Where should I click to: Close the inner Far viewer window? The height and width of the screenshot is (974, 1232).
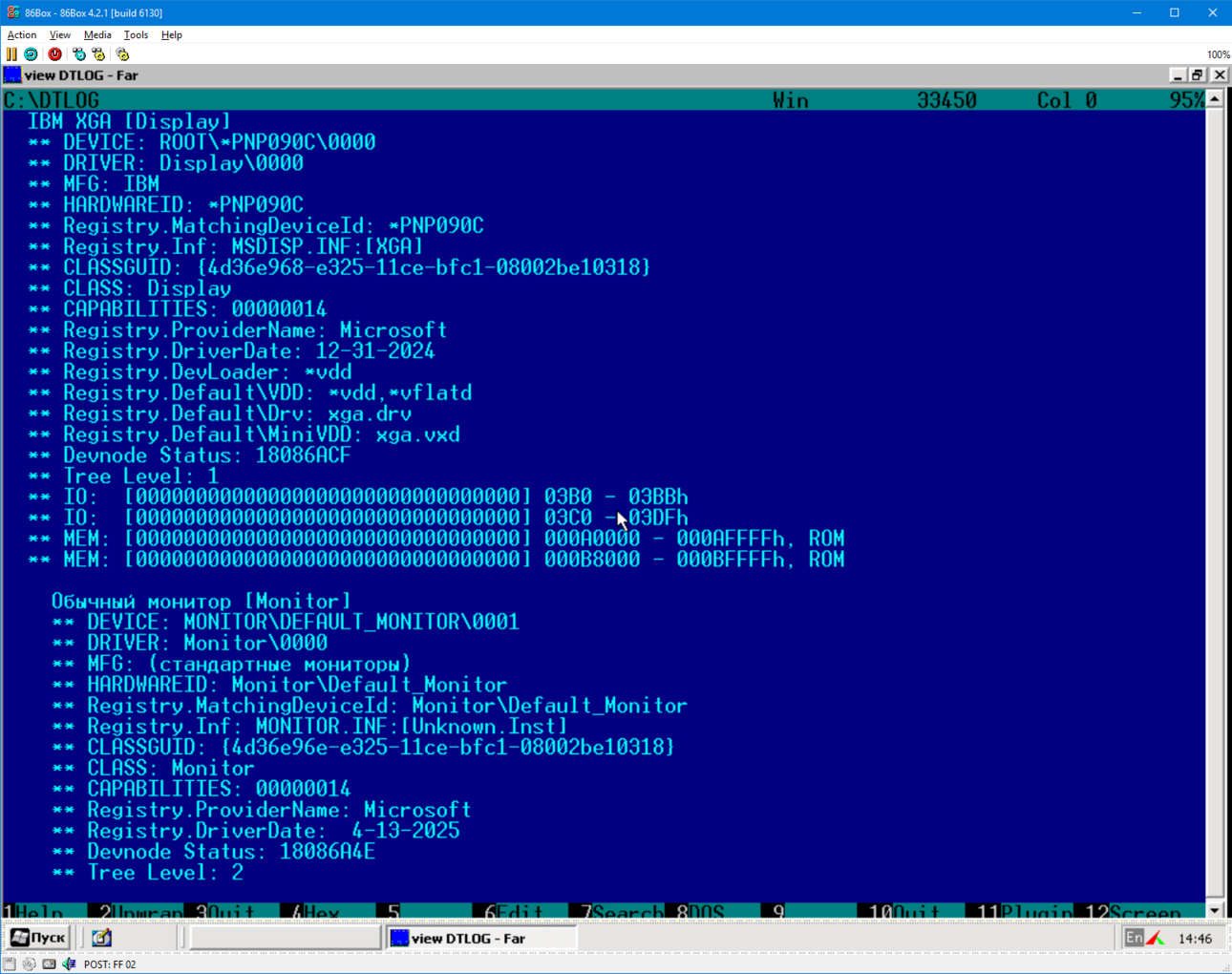[x=1220, y=74]
